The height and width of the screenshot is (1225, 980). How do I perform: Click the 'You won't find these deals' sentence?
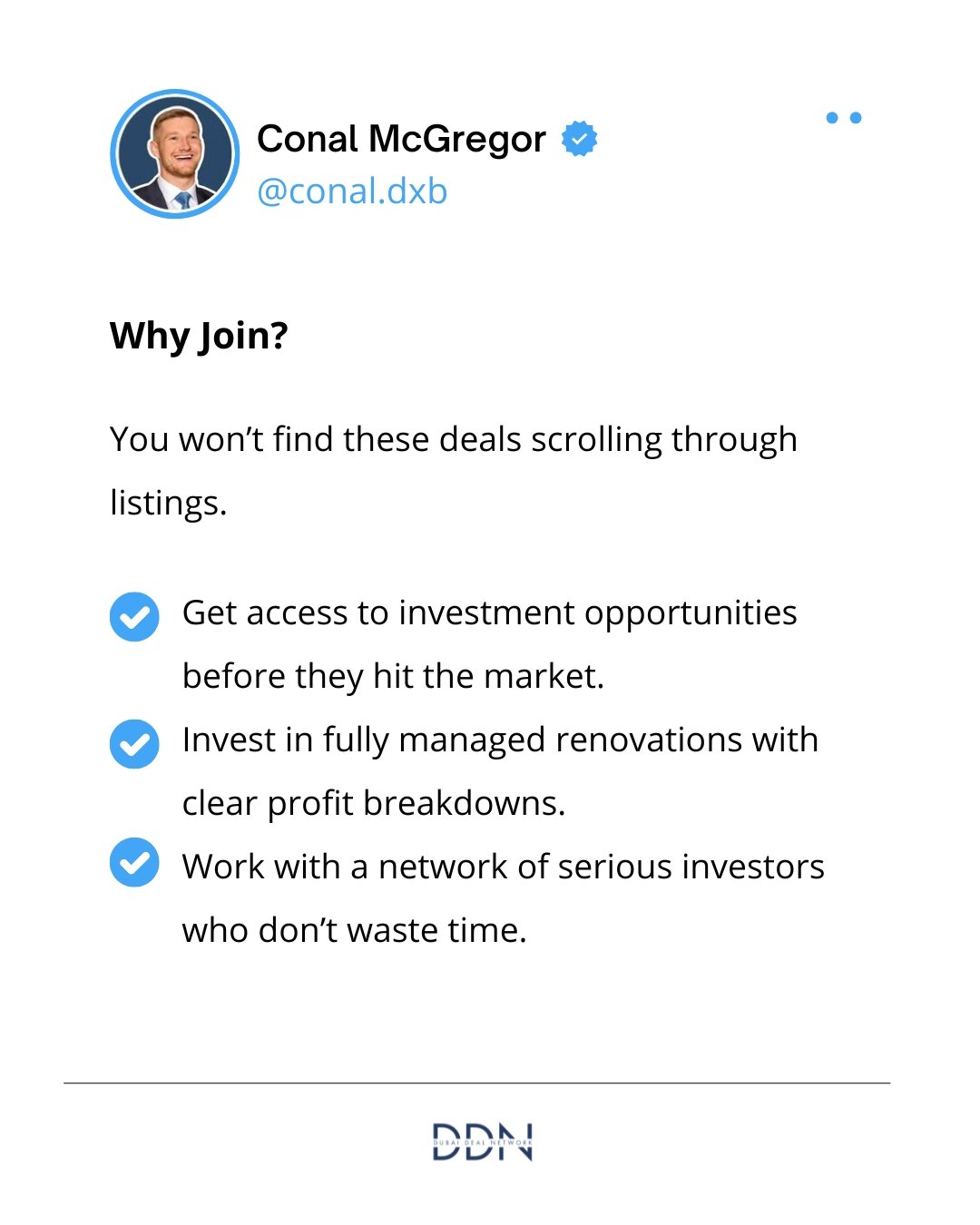pos(454,440)
